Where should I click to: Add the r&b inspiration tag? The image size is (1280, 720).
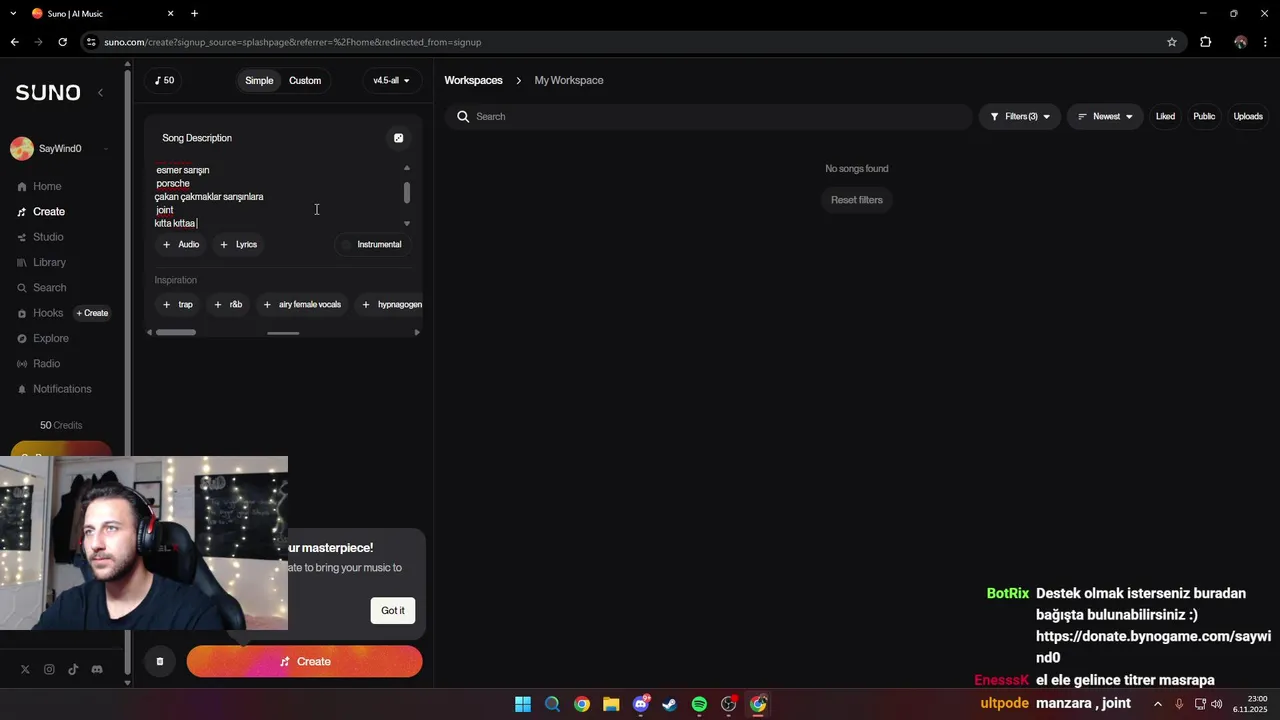pos(228,304)
